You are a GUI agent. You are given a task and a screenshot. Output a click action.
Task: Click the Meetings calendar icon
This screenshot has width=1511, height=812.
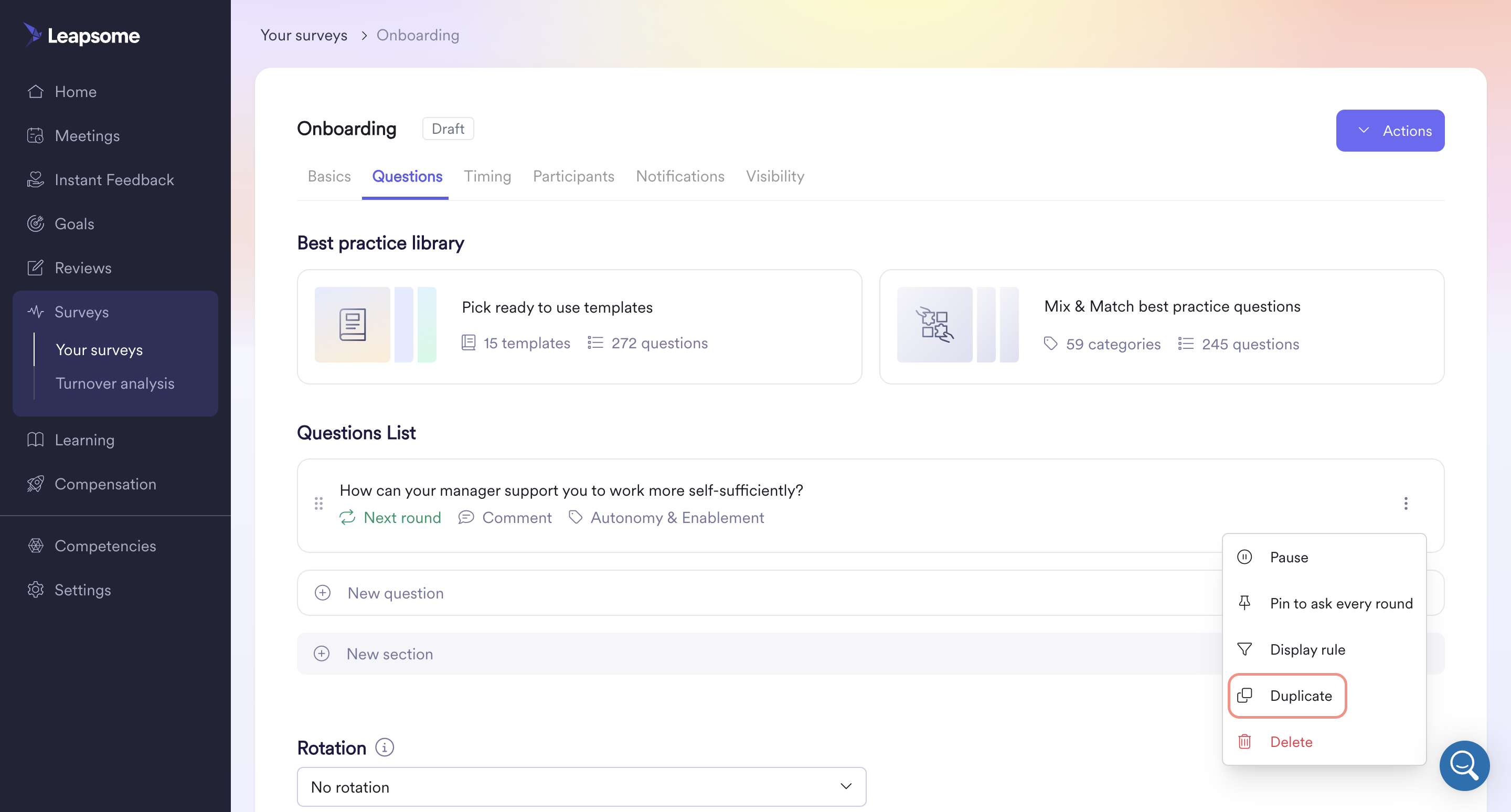[x=35, y=135]
